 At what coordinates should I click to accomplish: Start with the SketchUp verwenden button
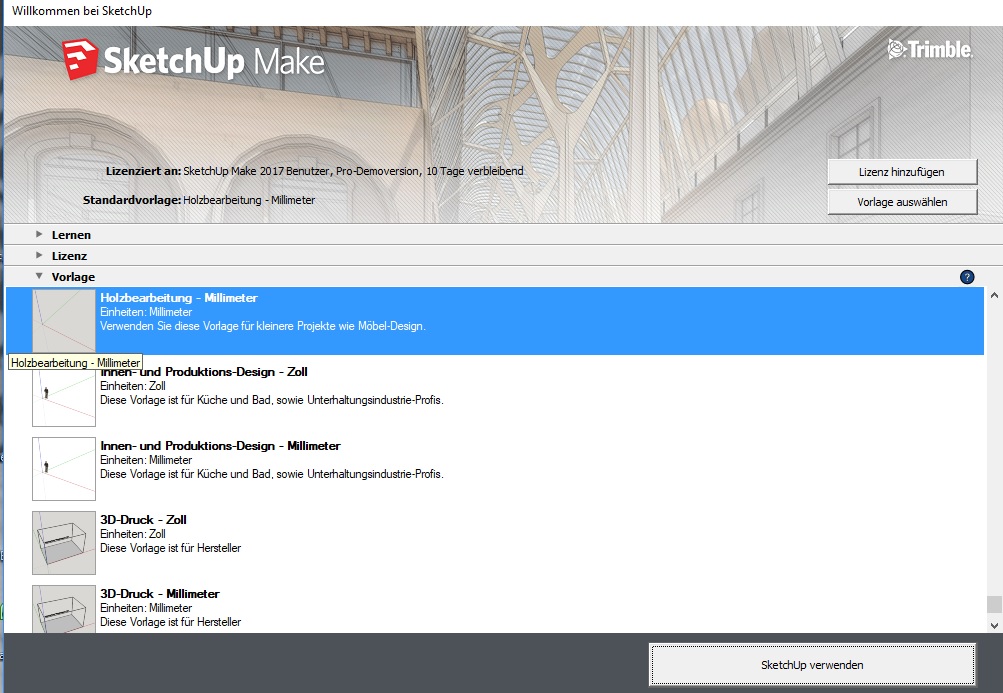(811, 665)
